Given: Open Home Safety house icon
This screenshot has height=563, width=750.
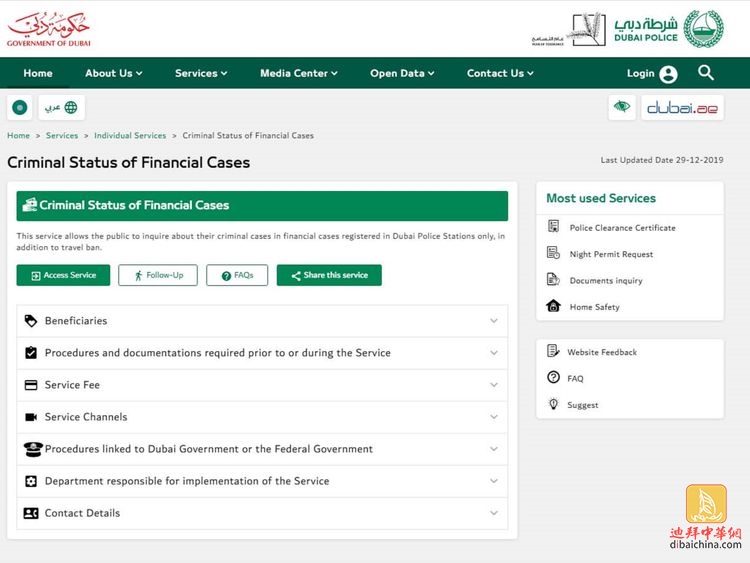Looking at the screenshot, I should pyautogui.click(x=553, y=306).
